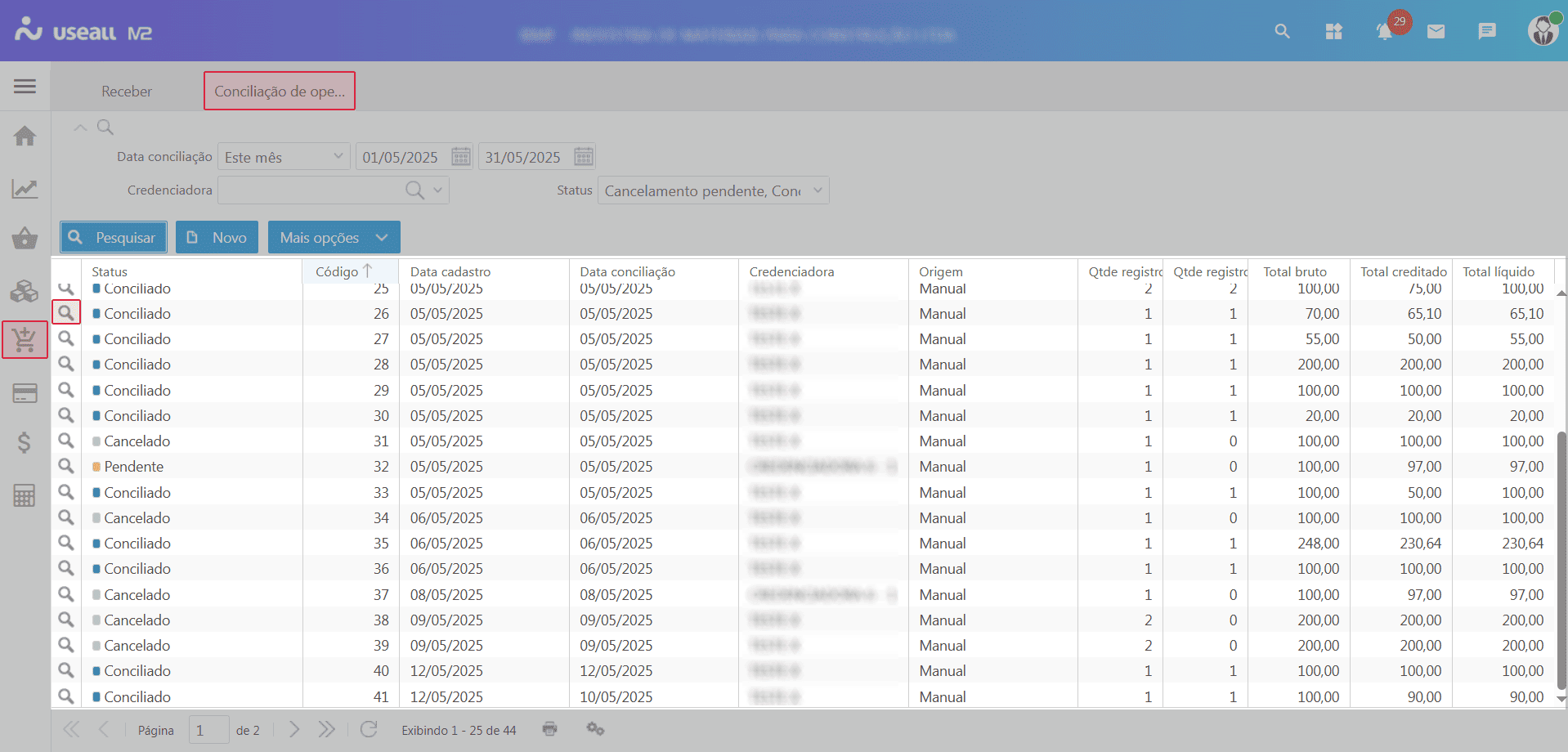Open the calendar picker for 01/05/2025
This screenshot has width=1568, height=752.
(461, 157)
